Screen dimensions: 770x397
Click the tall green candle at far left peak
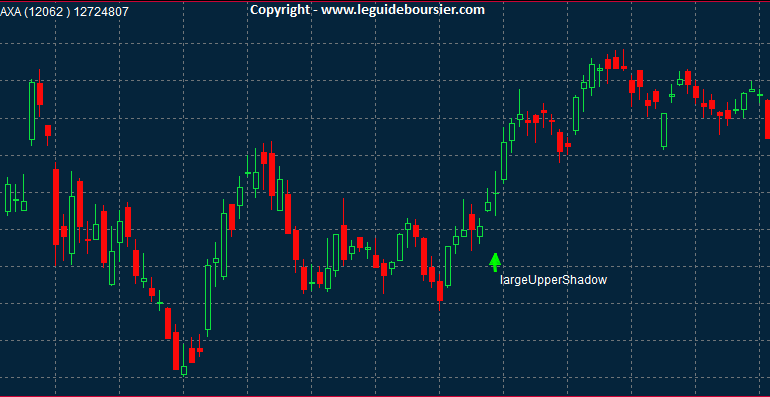pos(32,111)
